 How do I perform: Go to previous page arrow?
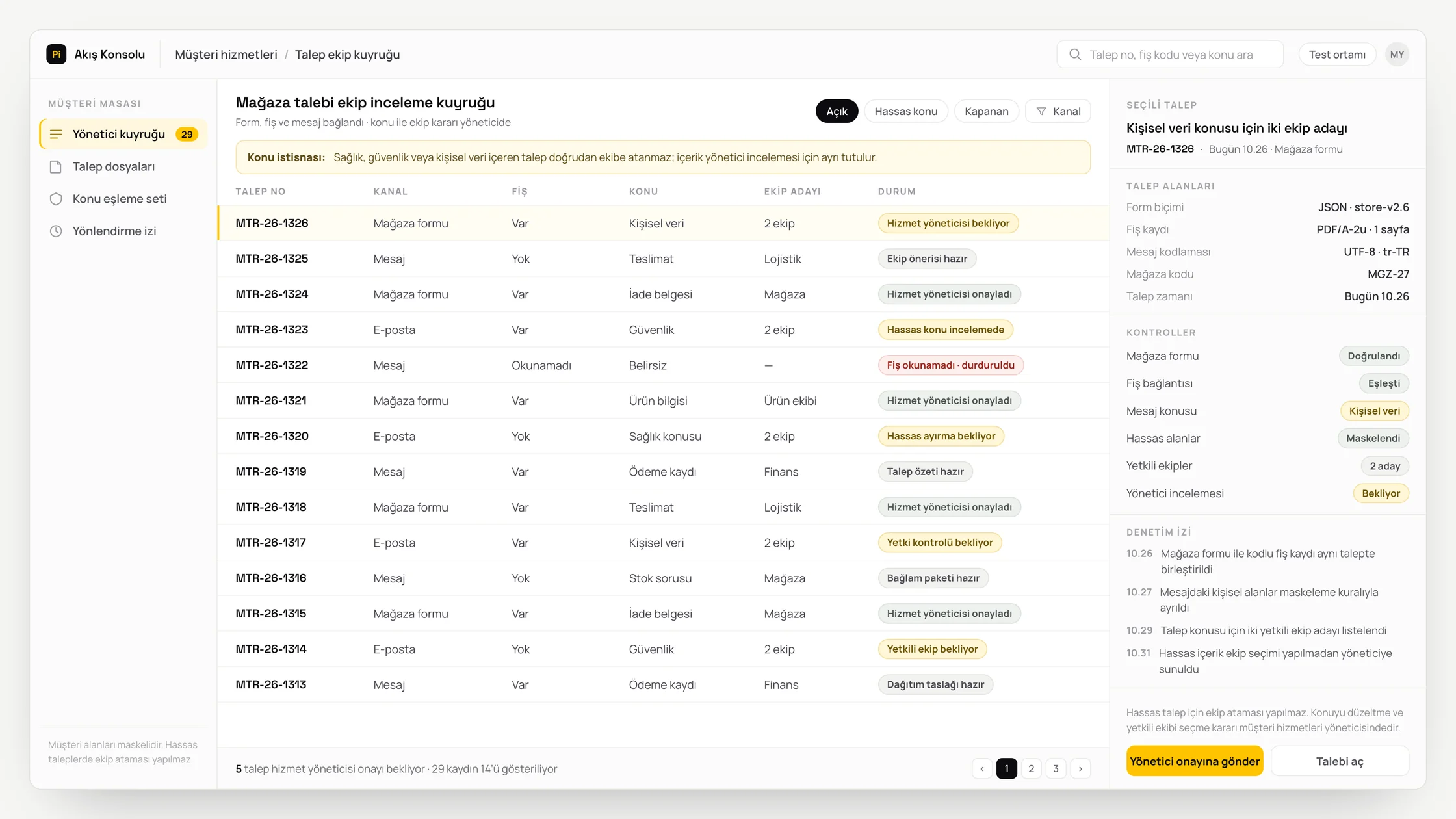coord(982,769)
